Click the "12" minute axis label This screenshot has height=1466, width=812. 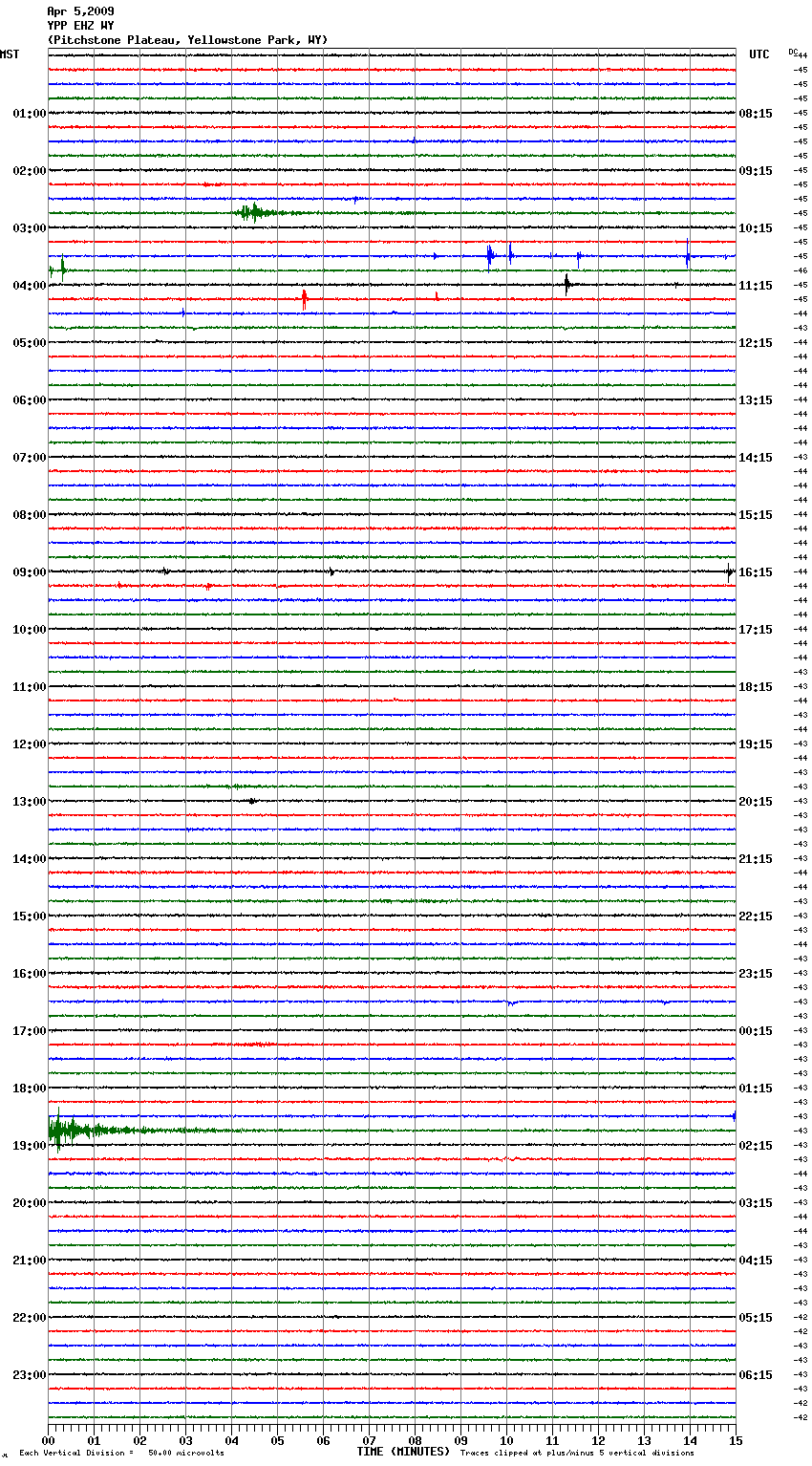coord(598,1440)
